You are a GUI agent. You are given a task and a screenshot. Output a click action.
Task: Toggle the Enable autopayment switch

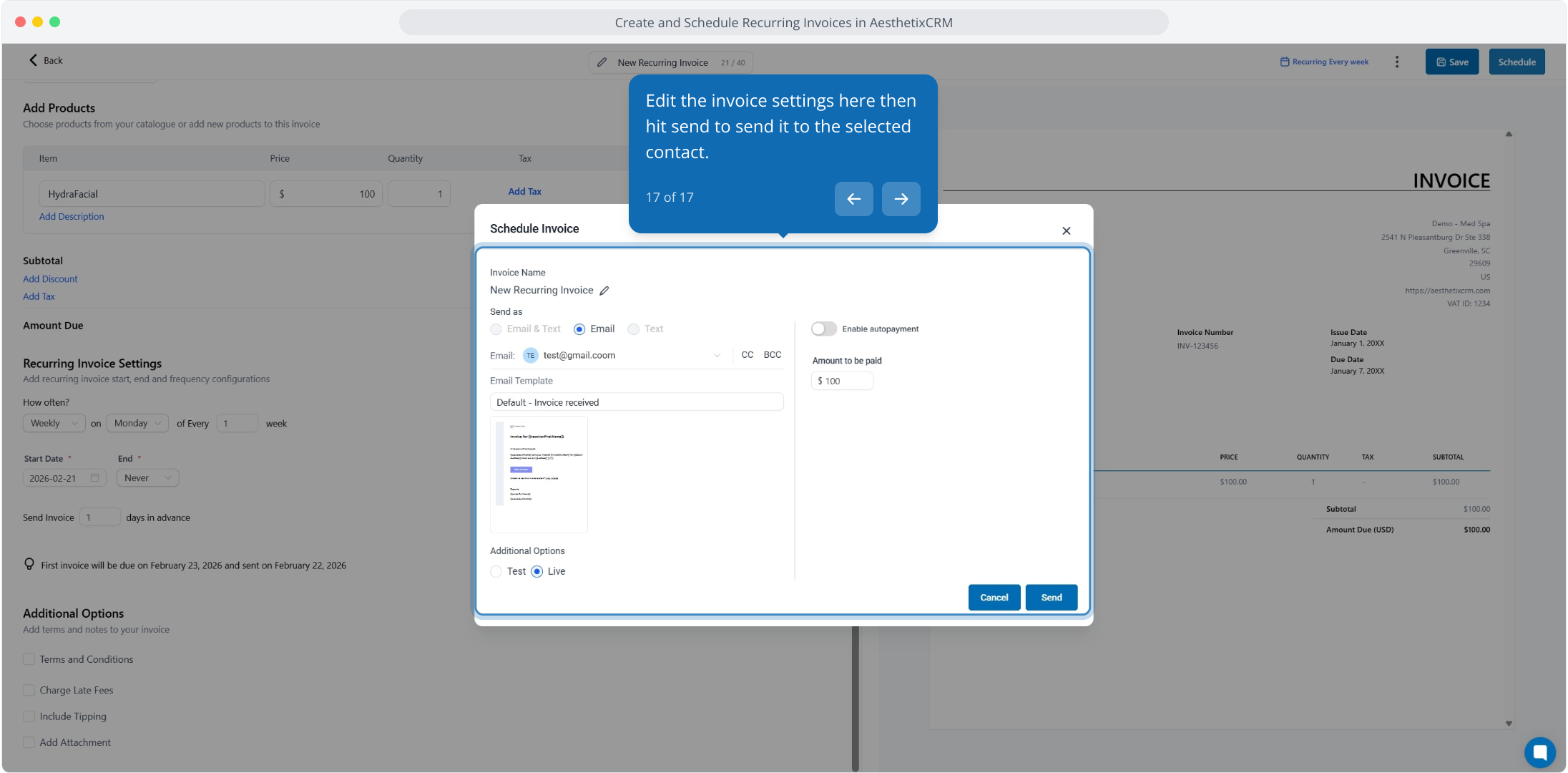point(823,329)
